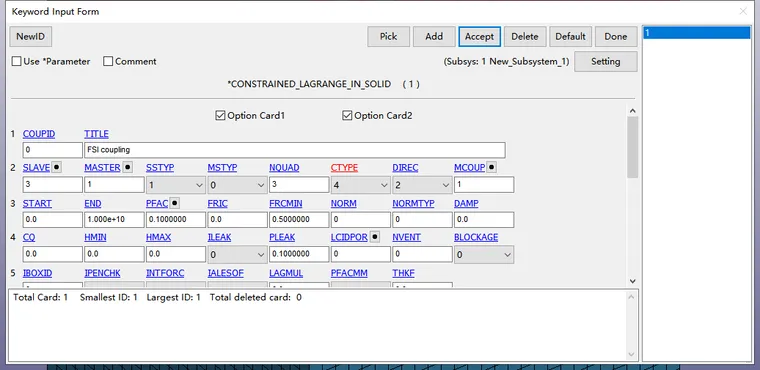
Task: Click the NORM value field
Action: [361, 220]
